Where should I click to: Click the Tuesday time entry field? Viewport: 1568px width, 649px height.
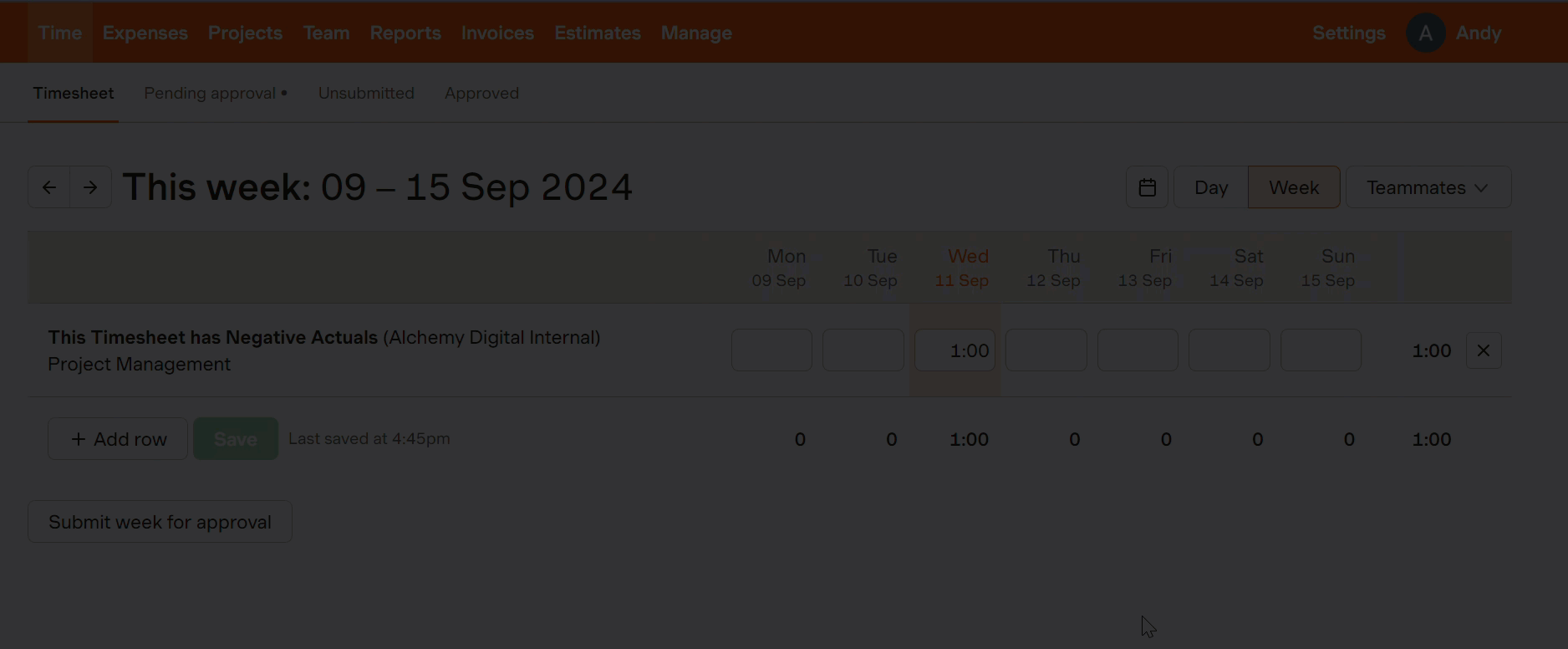click(x=863, y=350)
